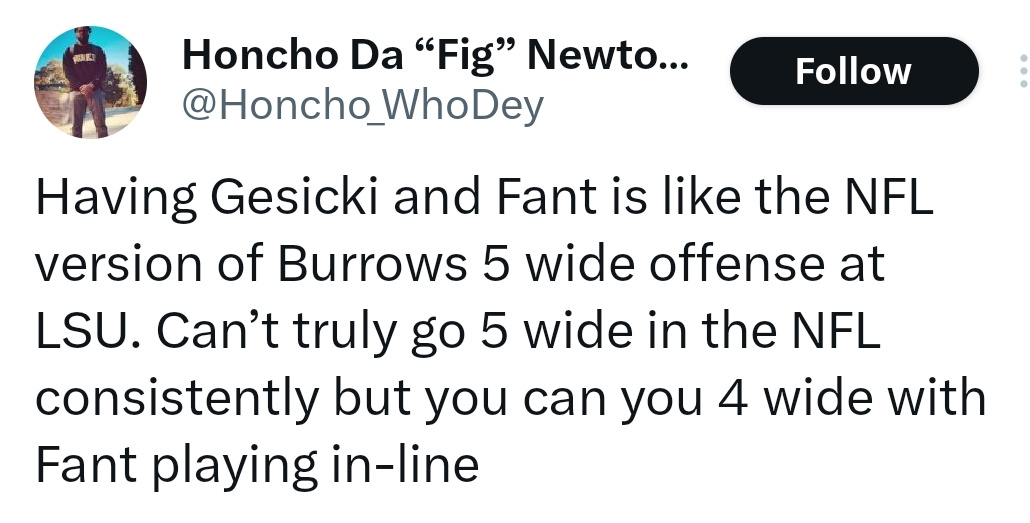Click the "Fig" nickname in the display name
The height and width of the screenshot is (523, 1030).
(466, 55)
